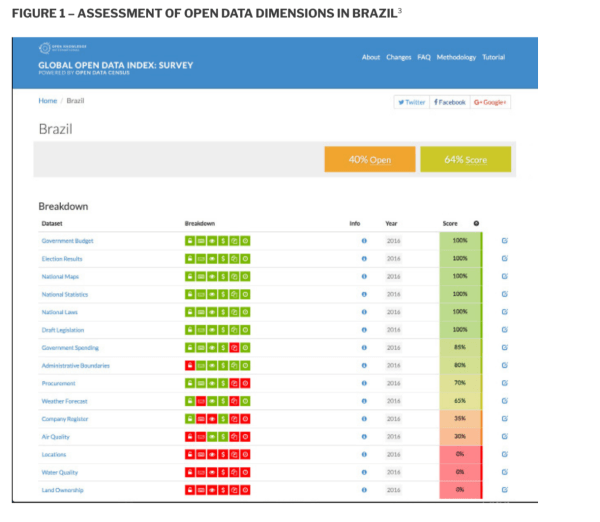Click the info icon for Procurement row
The image size is (600, 522).
click(x=364, y=383)
